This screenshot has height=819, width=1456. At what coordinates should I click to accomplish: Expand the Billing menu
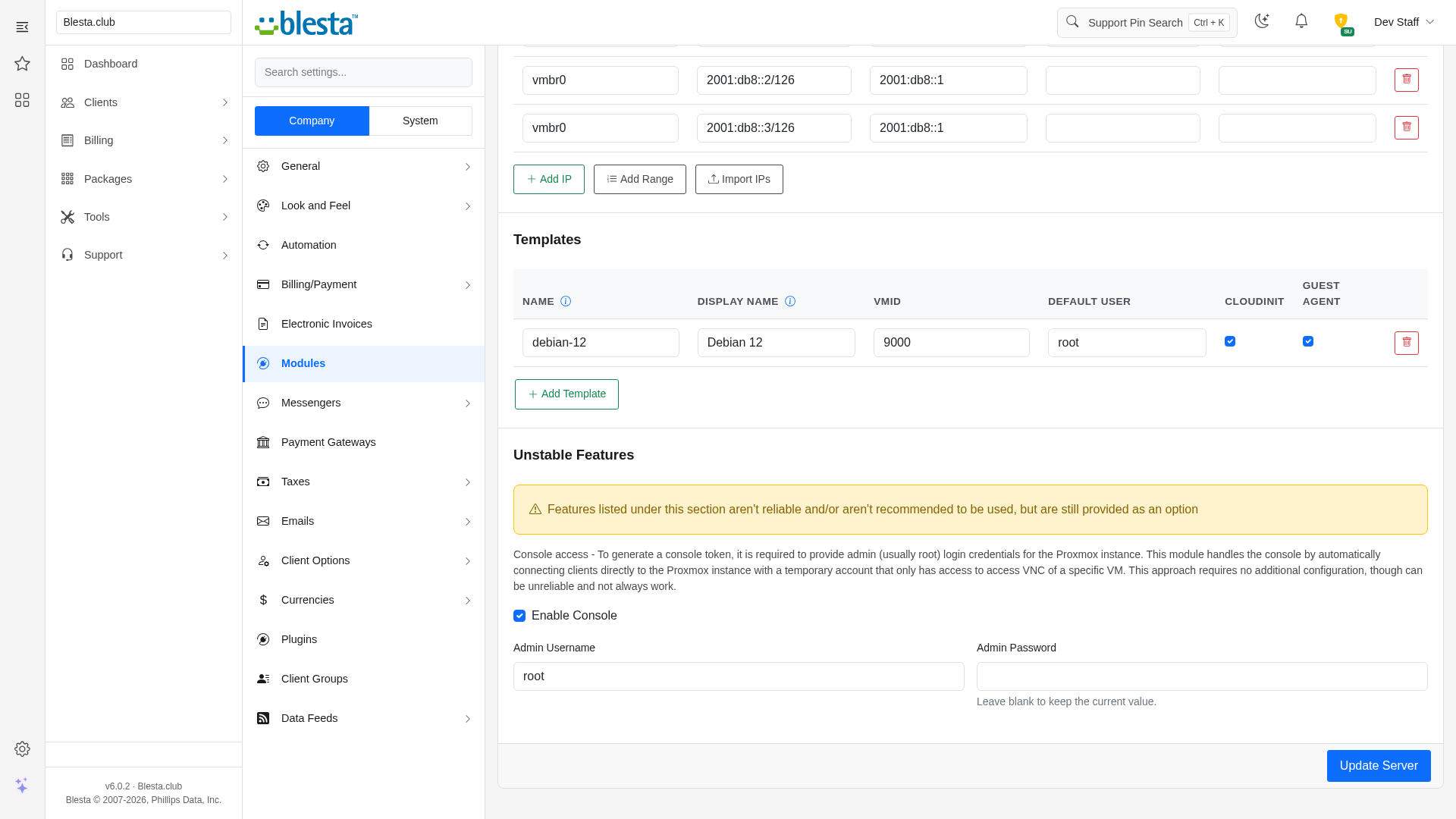(x=144, y=140)
